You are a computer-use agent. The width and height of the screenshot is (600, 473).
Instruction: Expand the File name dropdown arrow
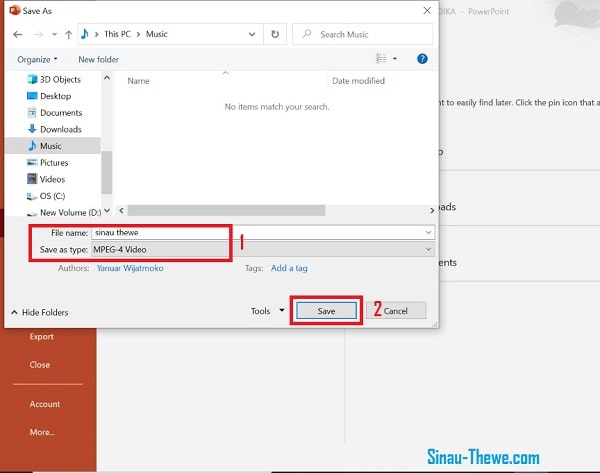click(428, 232)
